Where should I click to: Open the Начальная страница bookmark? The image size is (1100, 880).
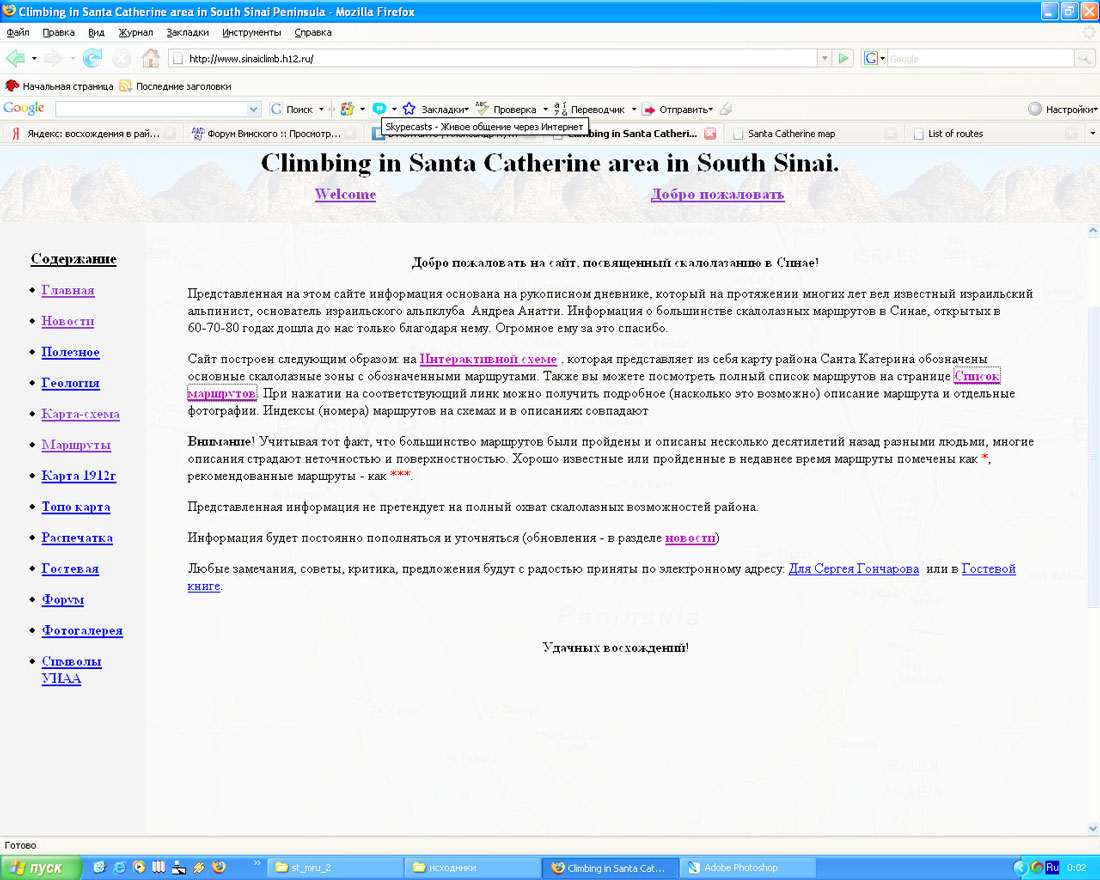(x=60, y=86)
